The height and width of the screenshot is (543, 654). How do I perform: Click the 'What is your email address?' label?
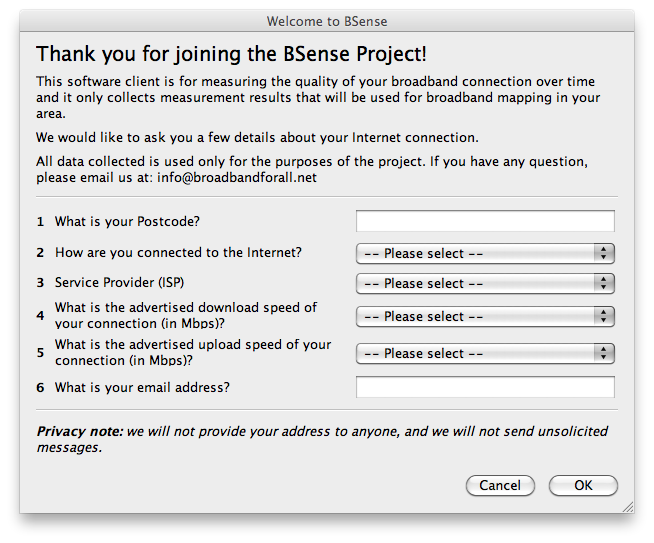coord(142,387)
